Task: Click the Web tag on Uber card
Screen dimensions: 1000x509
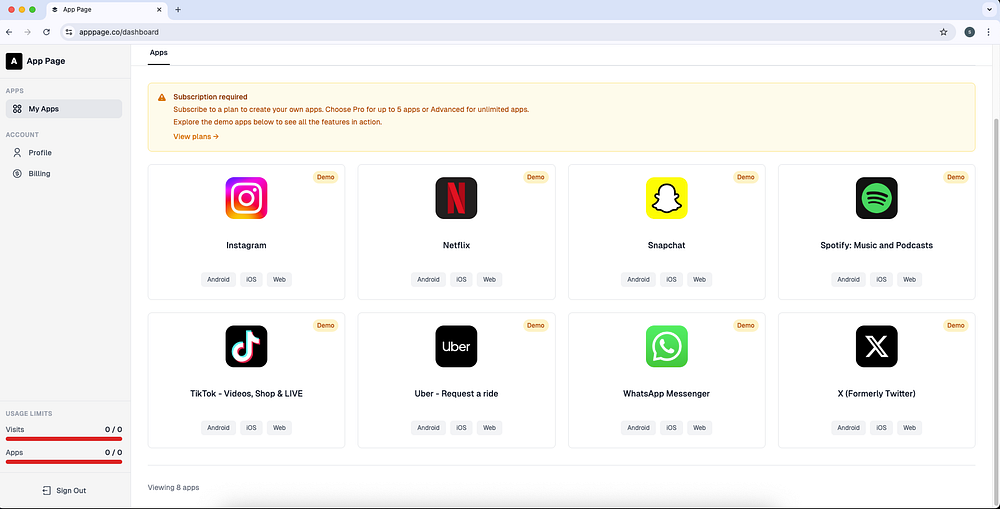Action: click(489, 427)
